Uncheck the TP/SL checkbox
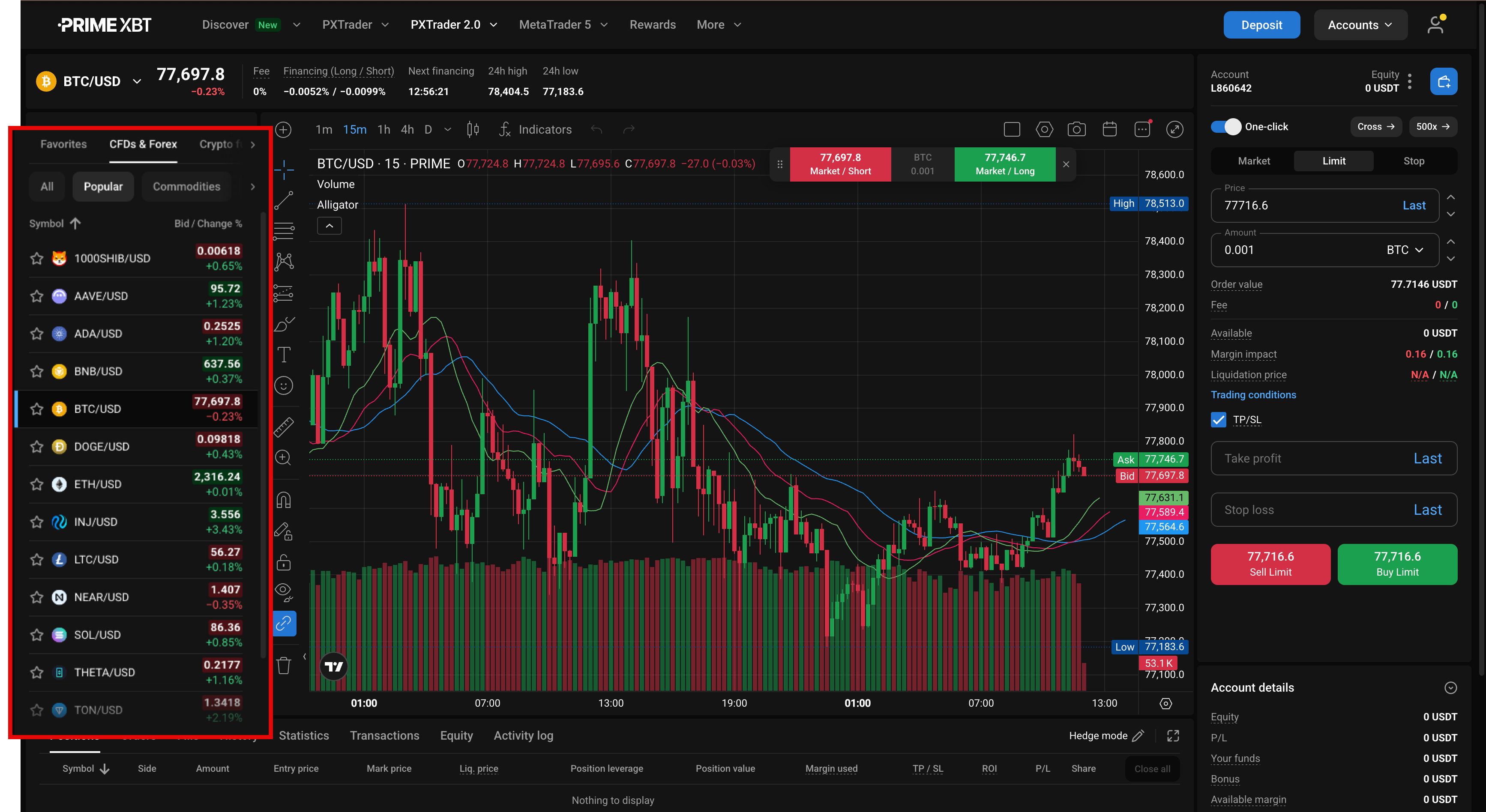The width and height of the screenshot is (1486, 812). point(1218,419)
